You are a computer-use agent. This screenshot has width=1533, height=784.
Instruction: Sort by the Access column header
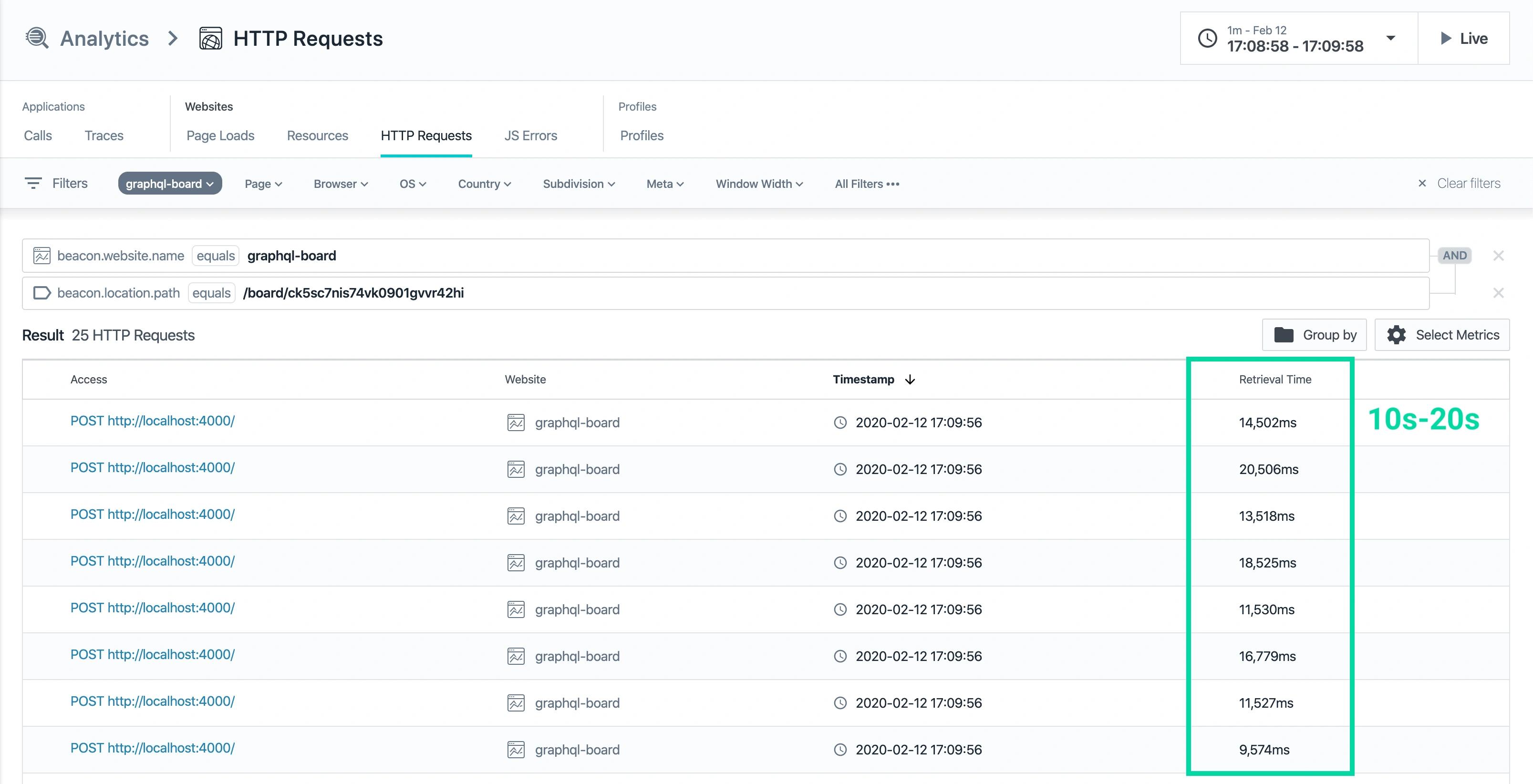(x=89, y=380)
